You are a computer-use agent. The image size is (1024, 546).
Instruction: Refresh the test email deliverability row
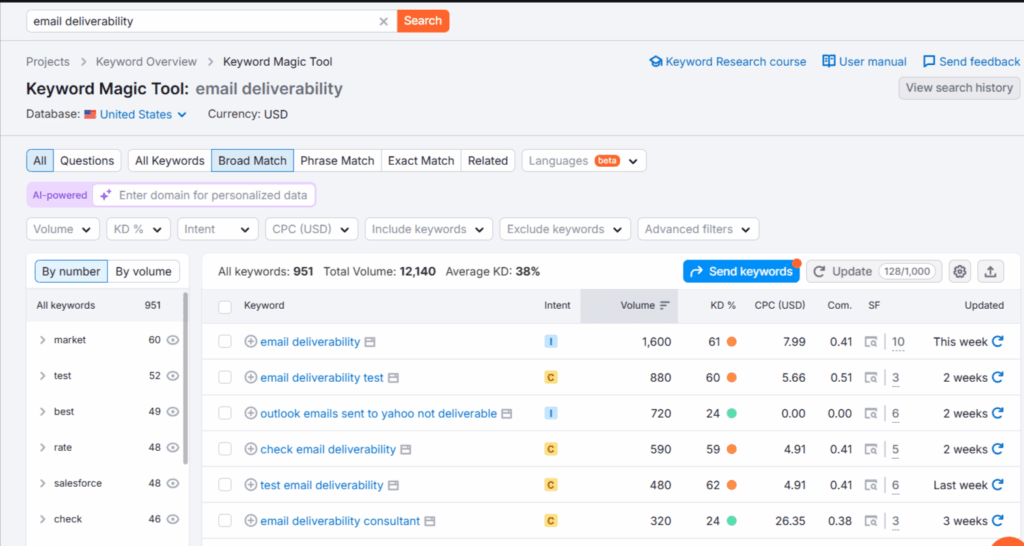(x=997, y=485)
